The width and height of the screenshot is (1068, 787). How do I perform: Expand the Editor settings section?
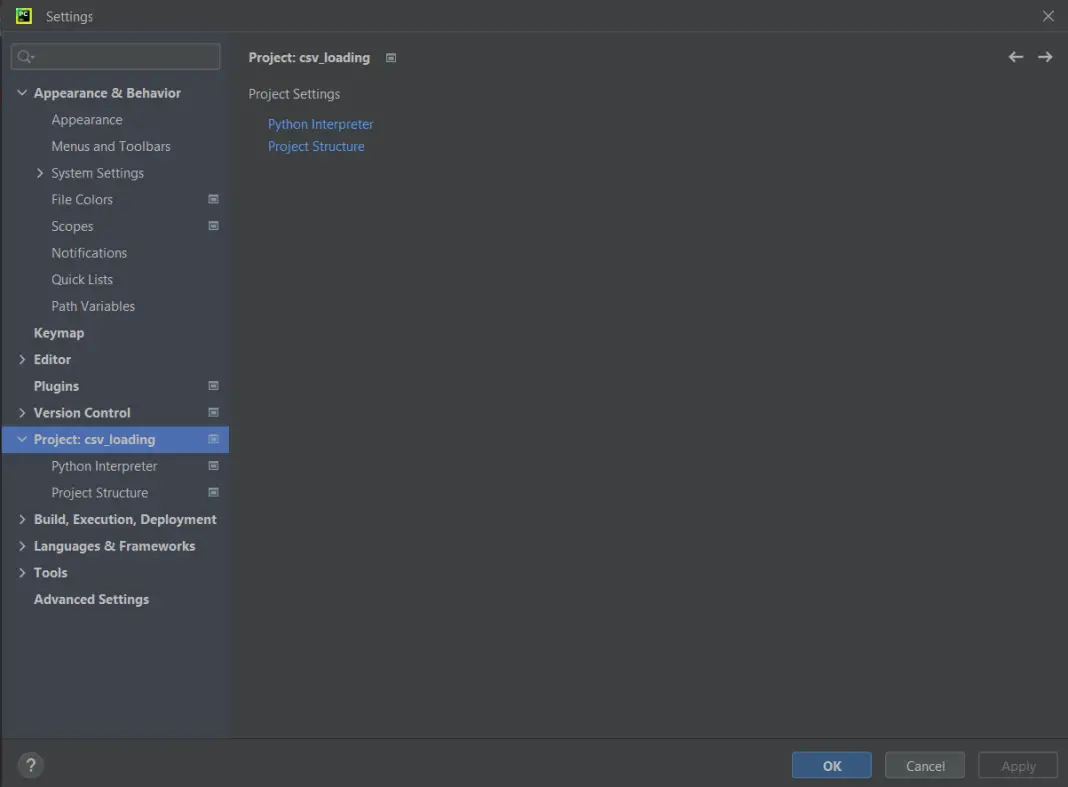click(22, 359)
